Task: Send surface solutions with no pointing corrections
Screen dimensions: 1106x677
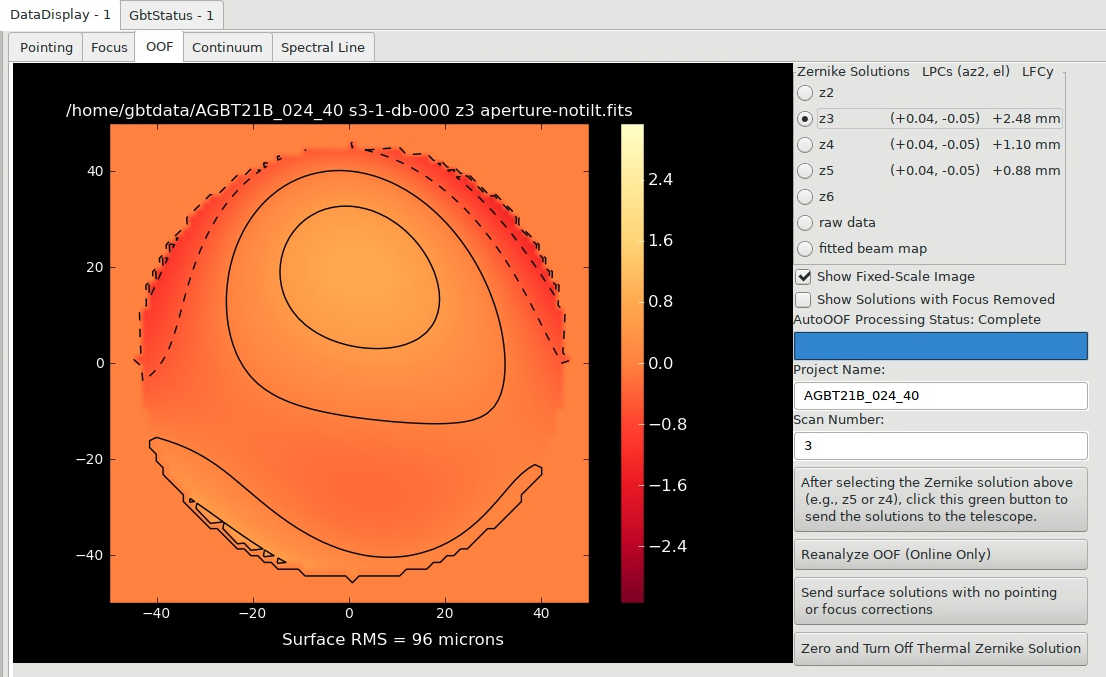Action: 940,601
